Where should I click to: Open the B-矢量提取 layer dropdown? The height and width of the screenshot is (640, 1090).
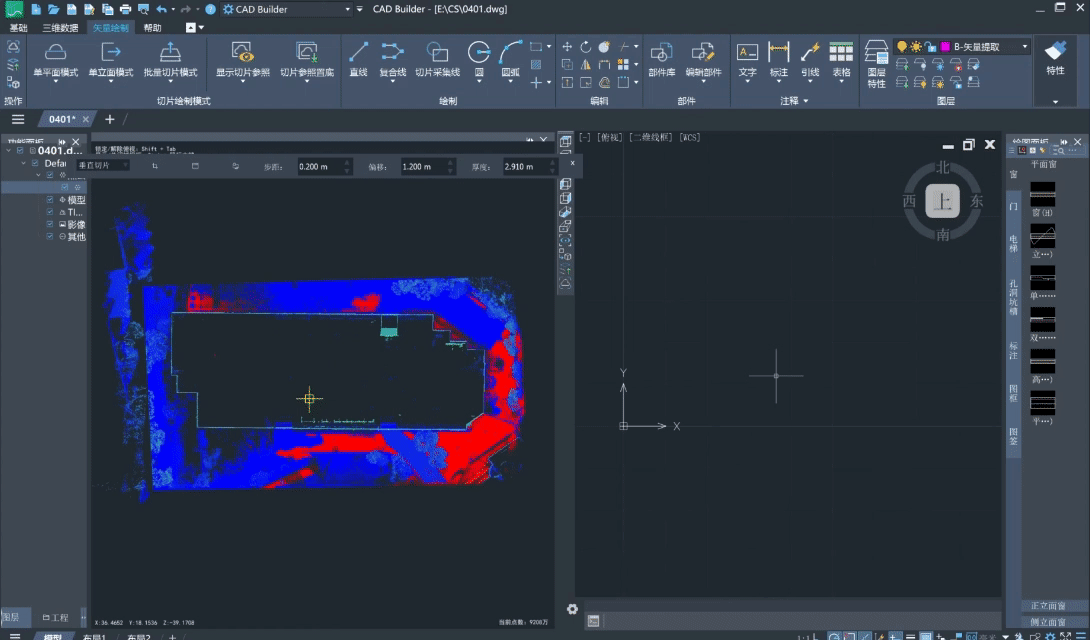click(x=1025, y=46)
